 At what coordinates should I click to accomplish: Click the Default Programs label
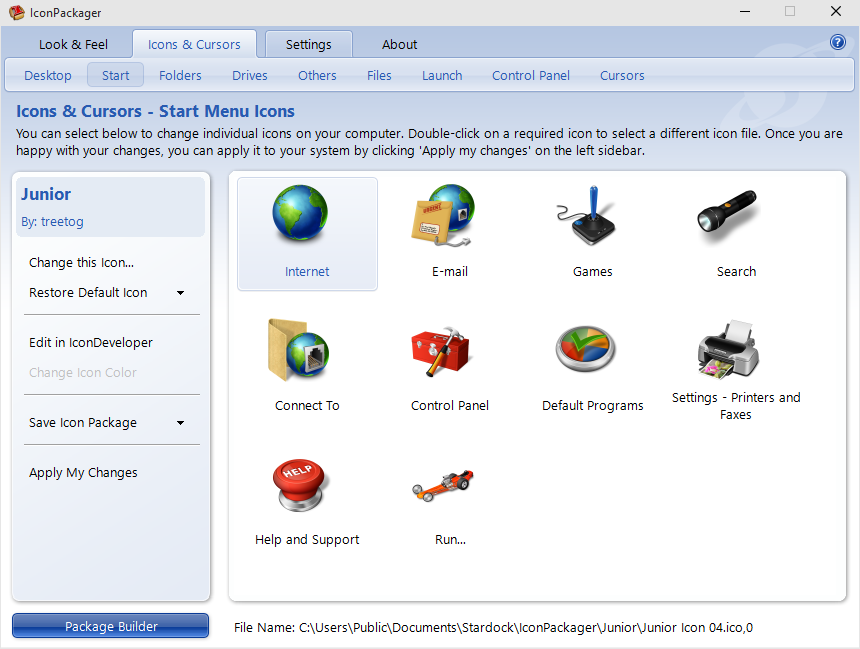click(592, 406)
